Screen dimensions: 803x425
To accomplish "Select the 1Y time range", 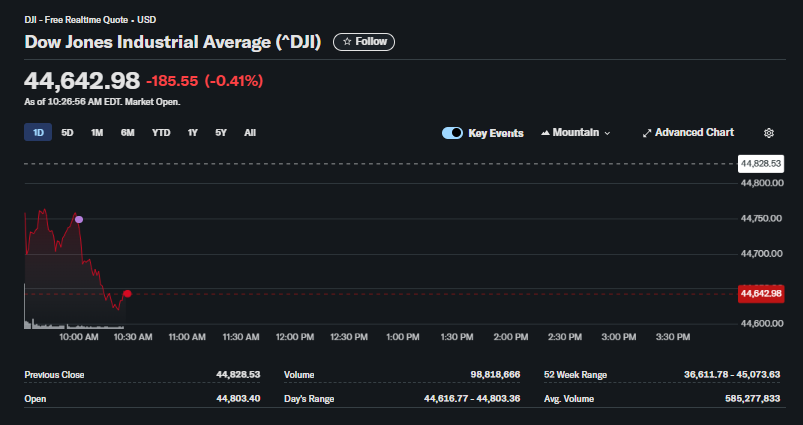I will click(192, 133).
